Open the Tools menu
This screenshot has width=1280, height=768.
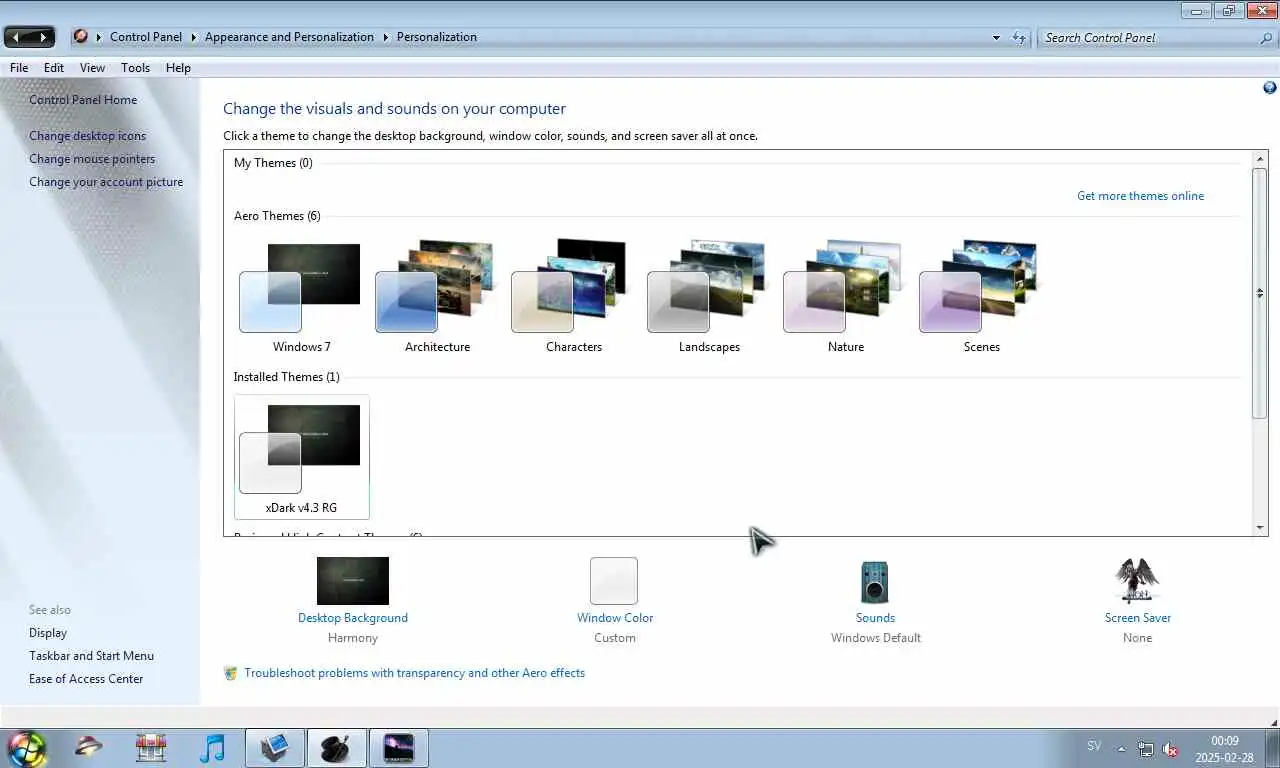click(x=135, y=68)
